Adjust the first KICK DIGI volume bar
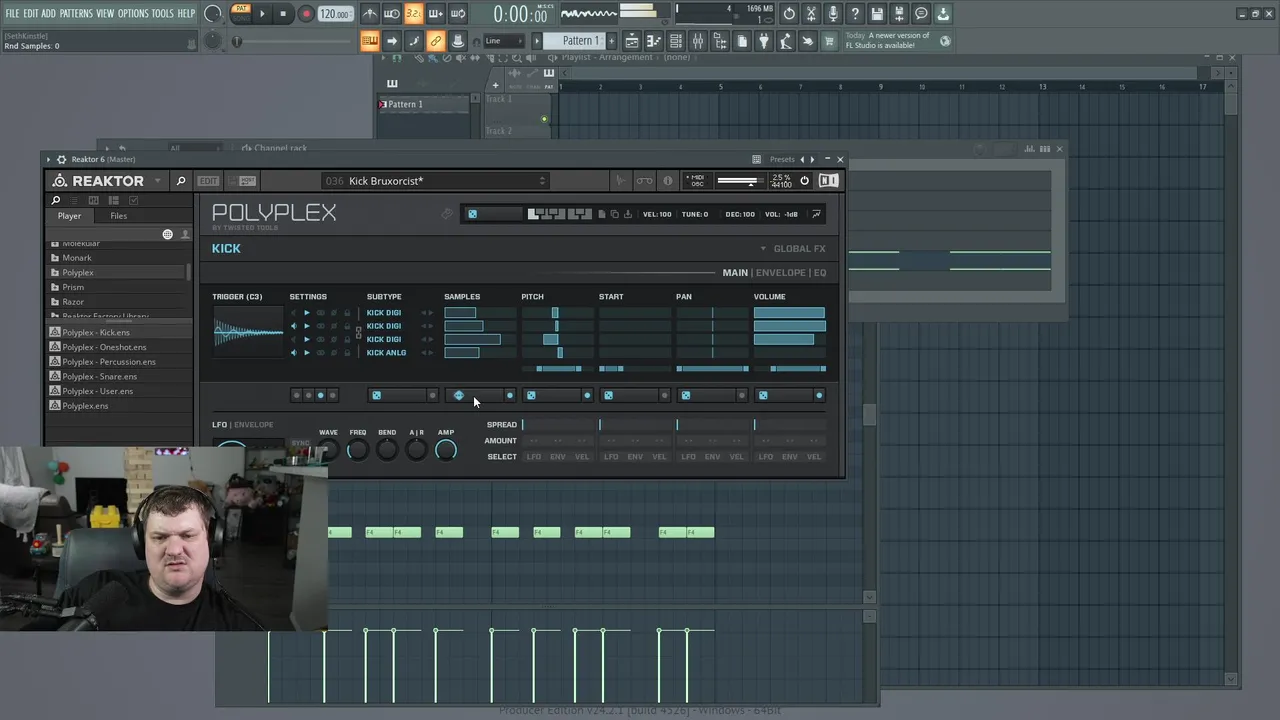Screen dimensions: 1280x720 (790, 313)
